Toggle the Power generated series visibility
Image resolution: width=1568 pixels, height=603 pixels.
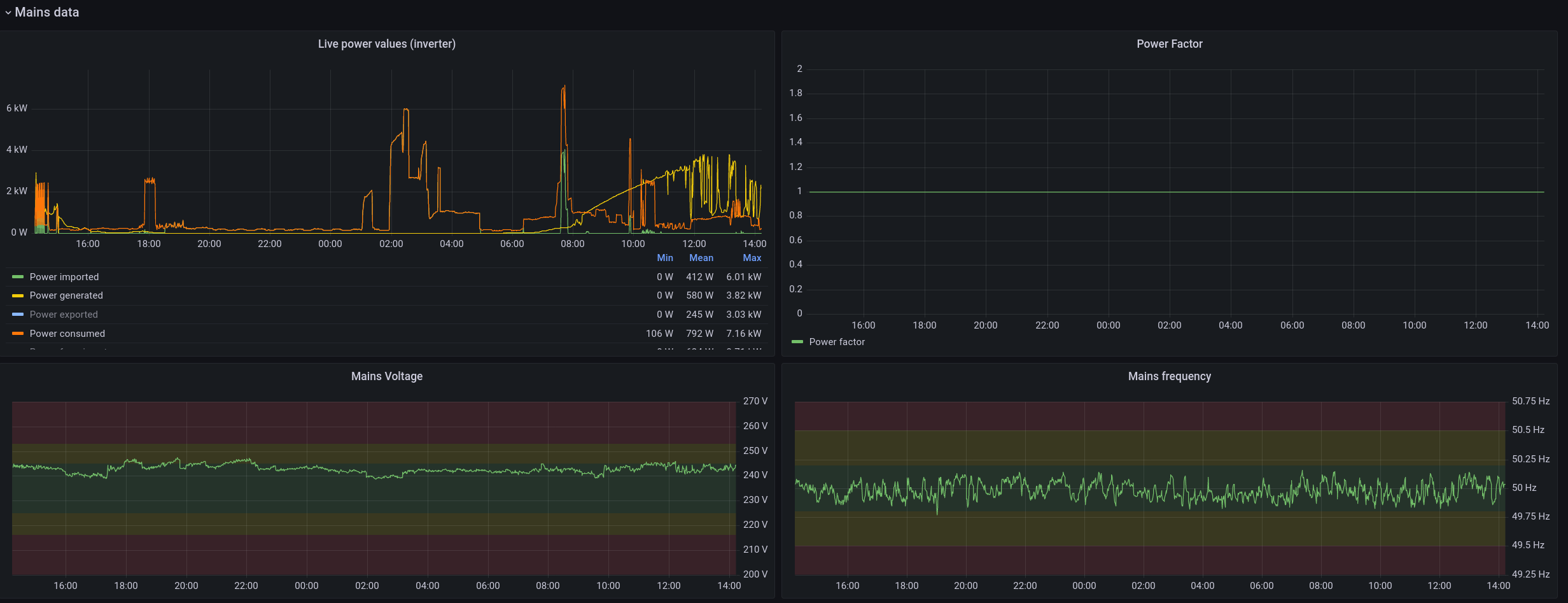(66, 295)
